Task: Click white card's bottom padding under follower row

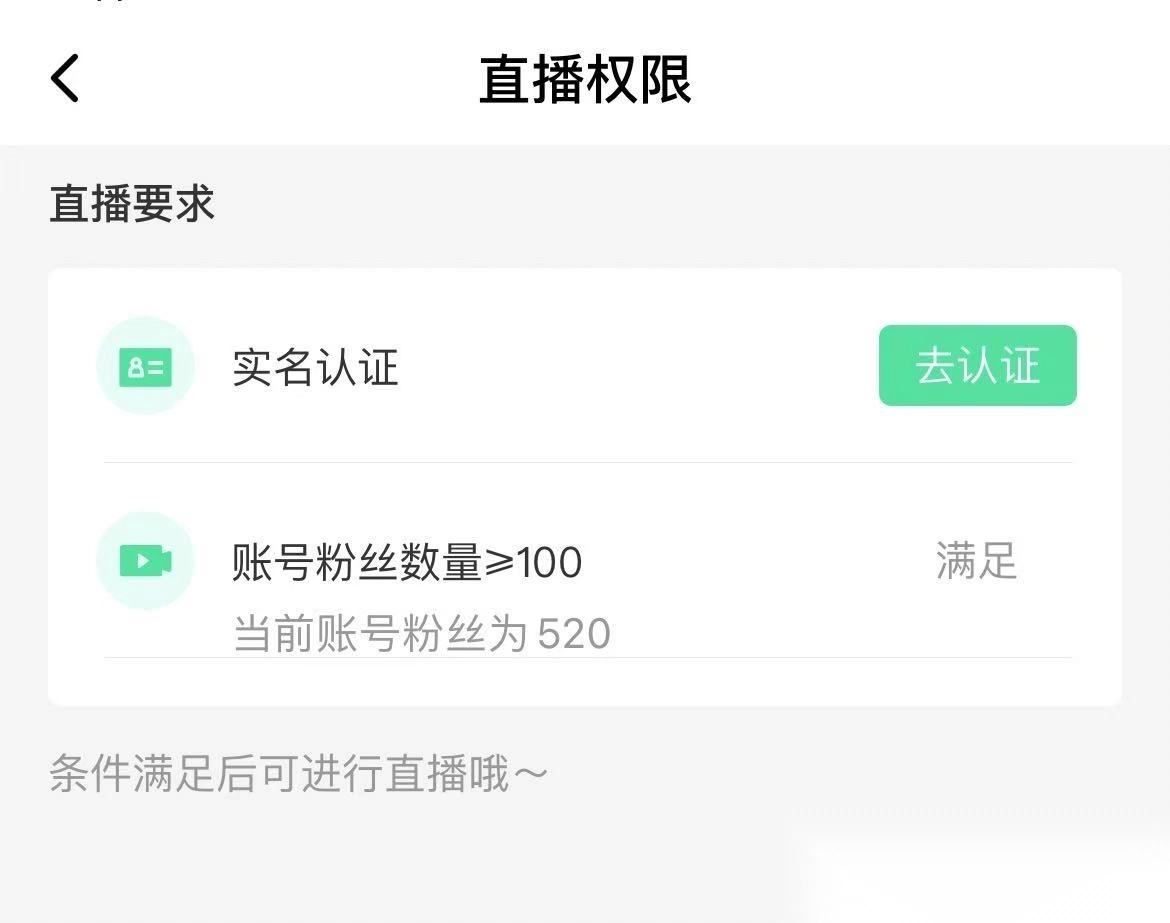Action: pos(585,682)
